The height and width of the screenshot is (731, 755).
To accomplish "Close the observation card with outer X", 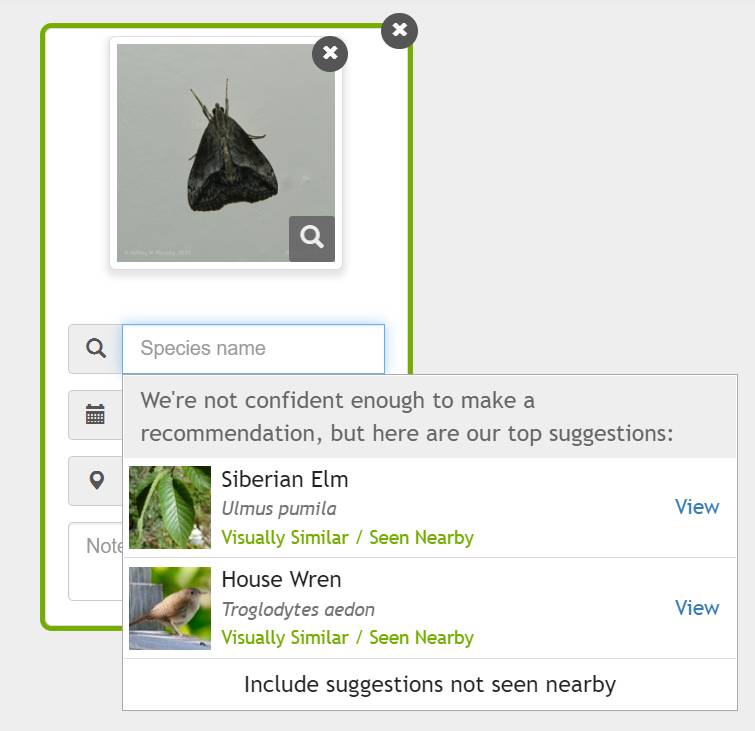I will pyautogui.click(x=399, y=30).
